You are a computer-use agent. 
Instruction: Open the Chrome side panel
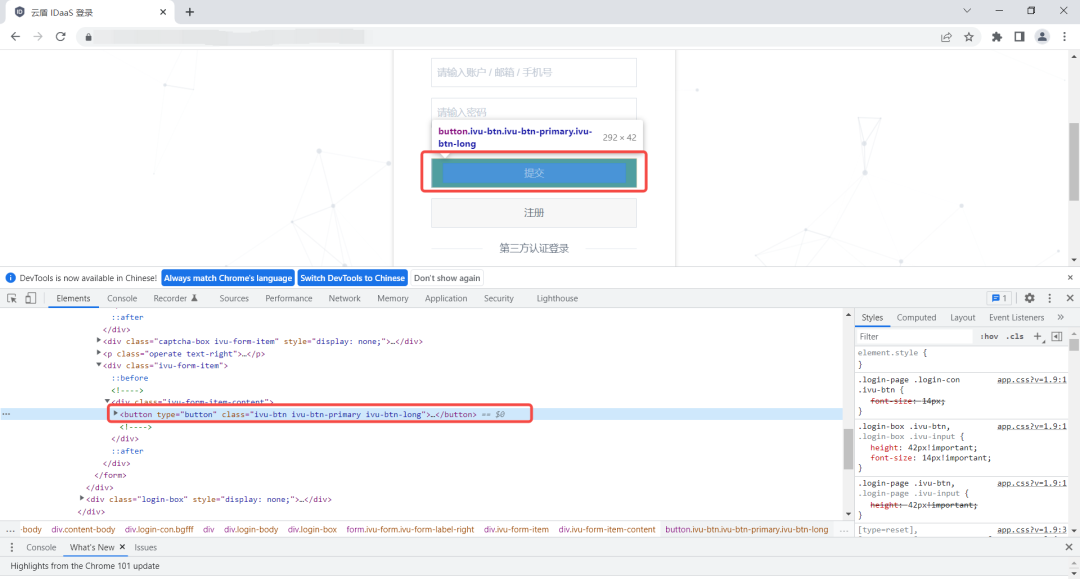(x=1019, y=37)
